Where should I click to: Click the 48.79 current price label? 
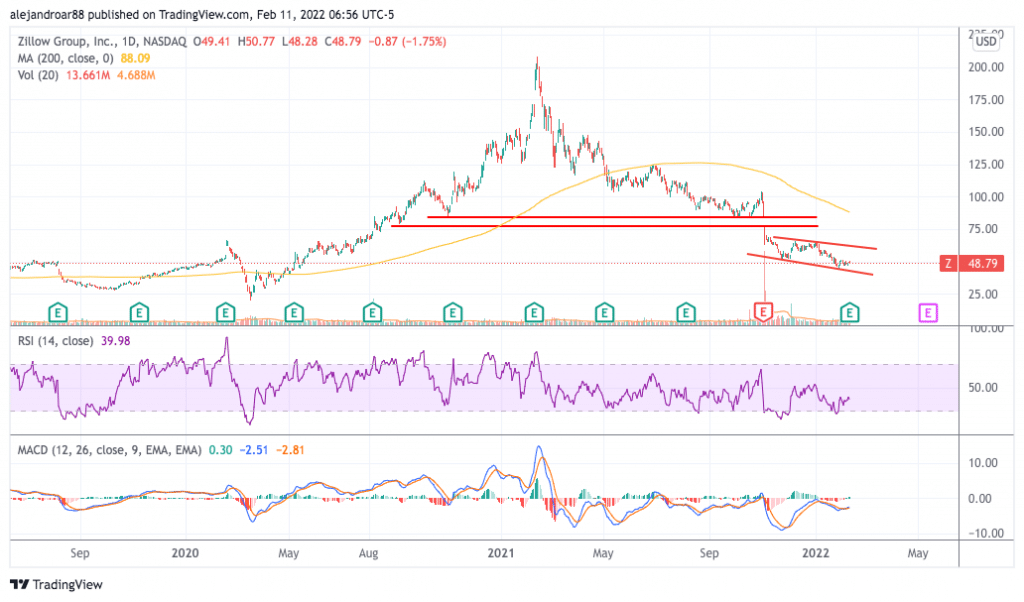tap(983, 264)
